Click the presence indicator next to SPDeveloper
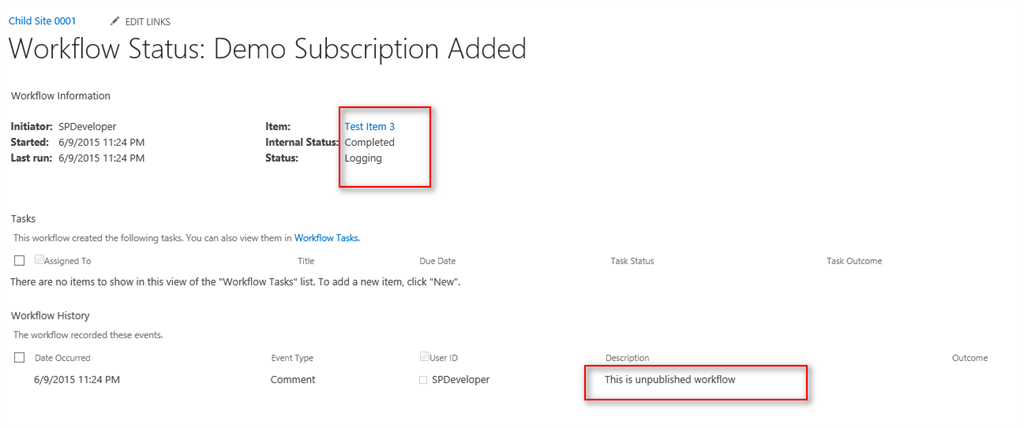The height and width of the screenshot is (428, 1024). (x=423, y=380)
